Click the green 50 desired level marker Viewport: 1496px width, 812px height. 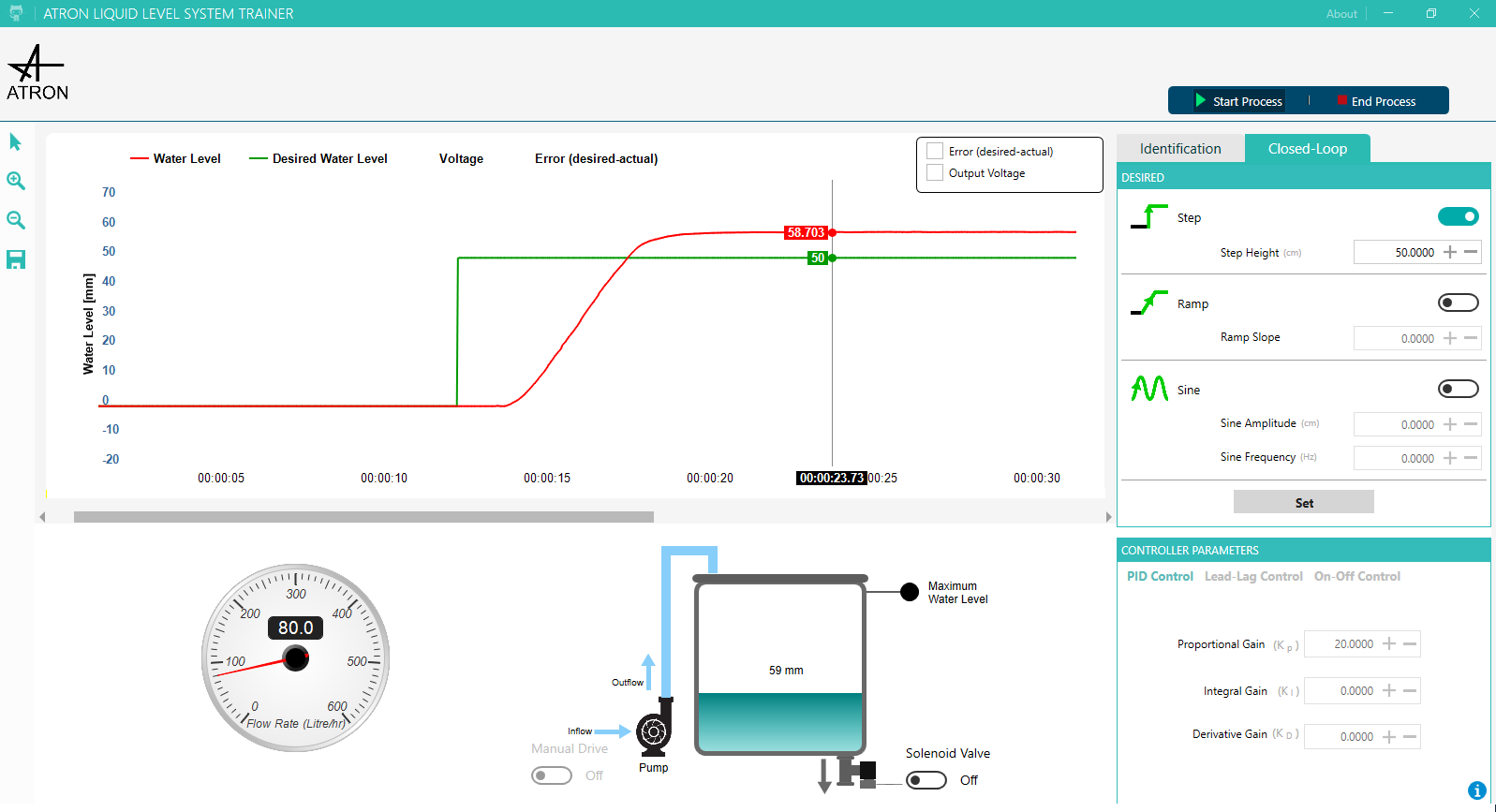pos(818,258)
